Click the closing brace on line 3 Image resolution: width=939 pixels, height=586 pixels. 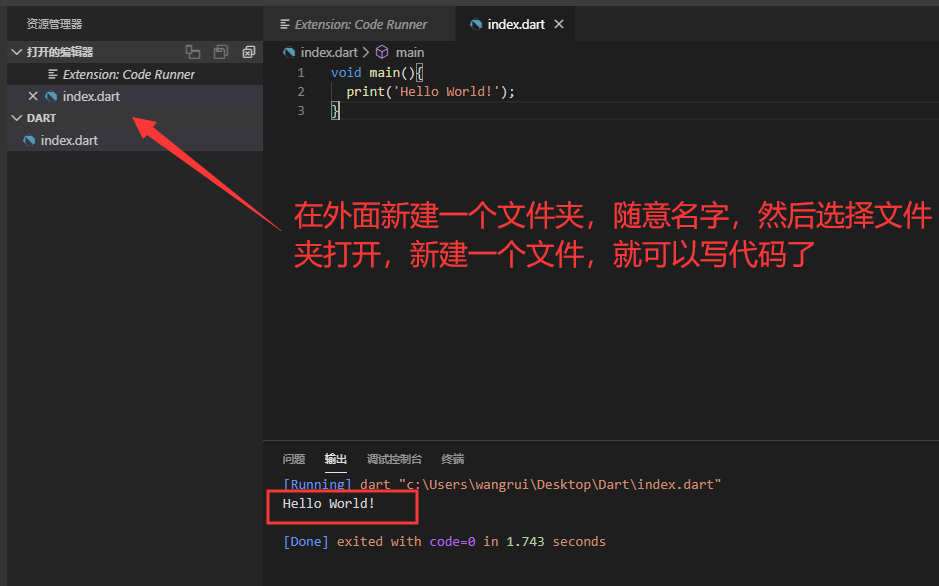(x=335, y=111)
